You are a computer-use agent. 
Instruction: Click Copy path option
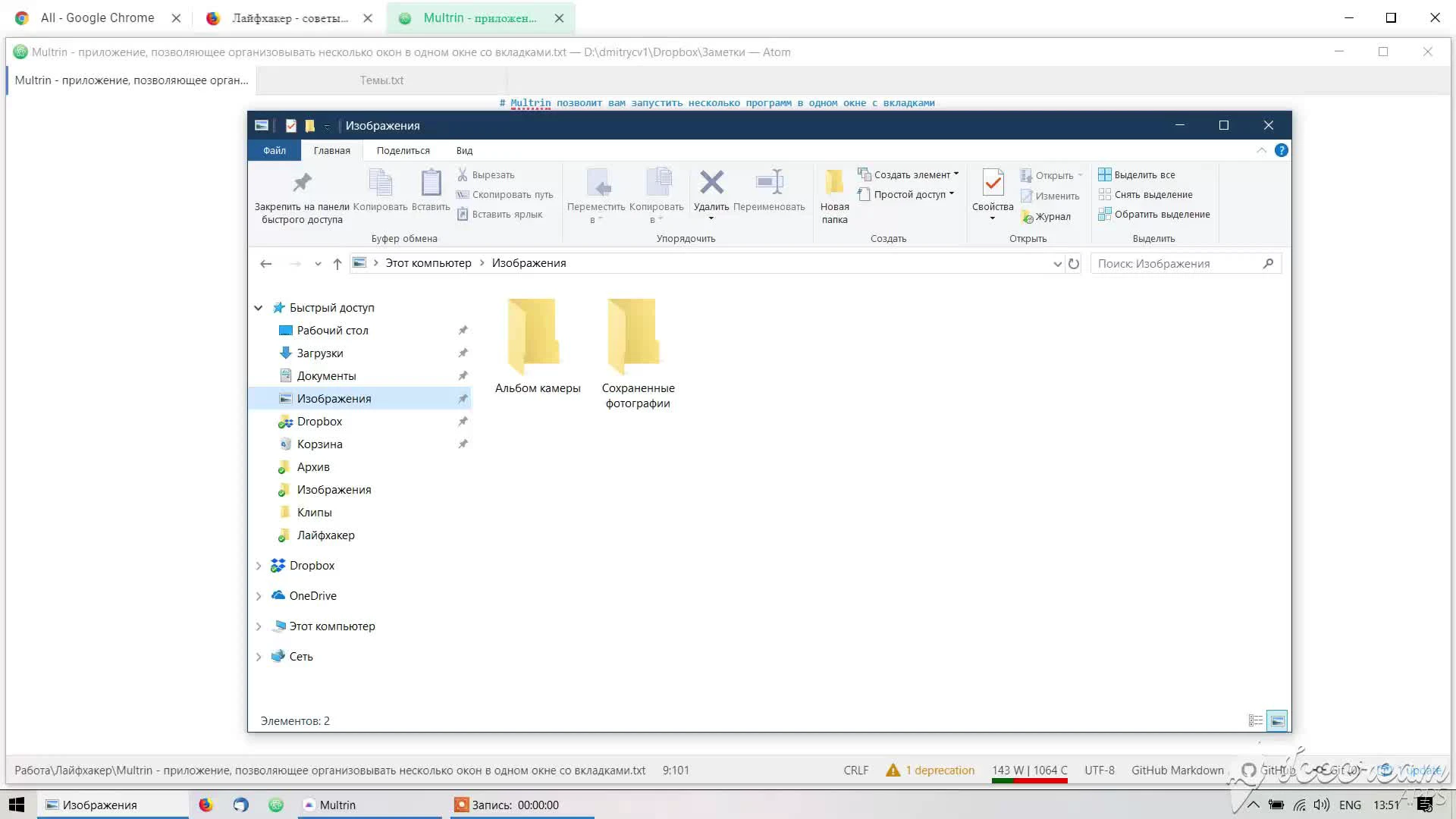504,195
